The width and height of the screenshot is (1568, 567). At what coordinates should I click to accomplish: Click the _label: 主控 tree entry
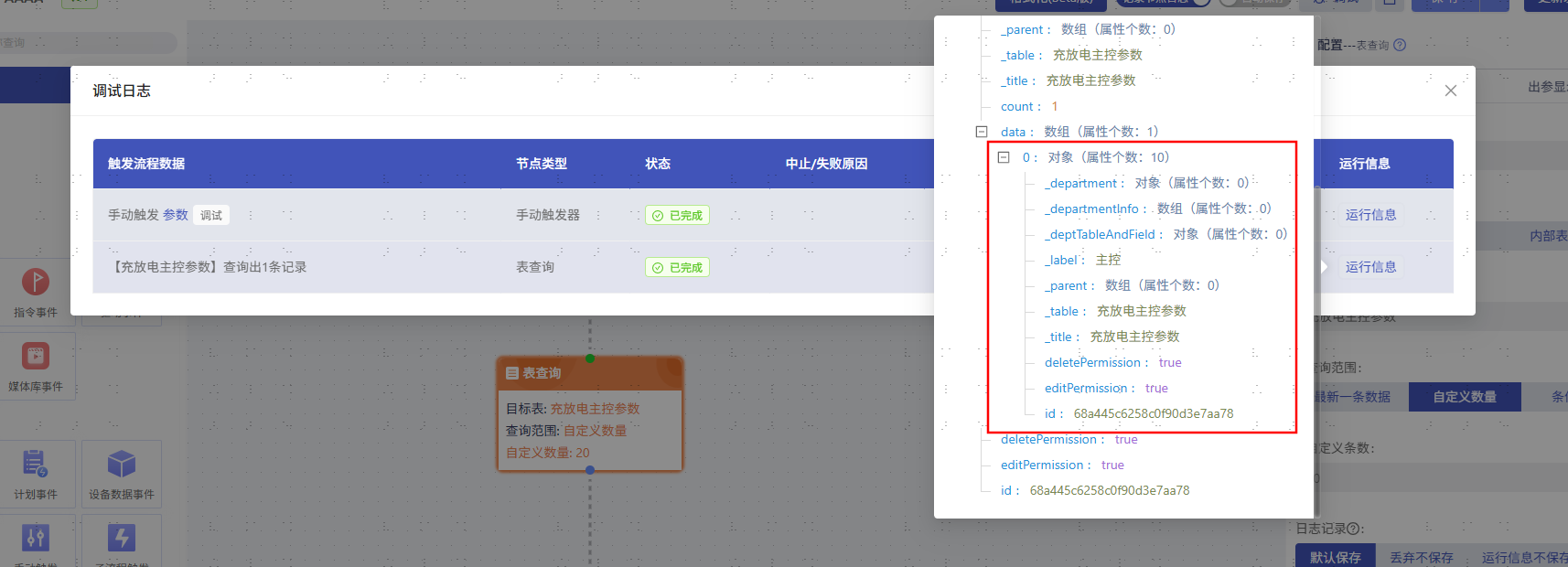point(1083,260)
